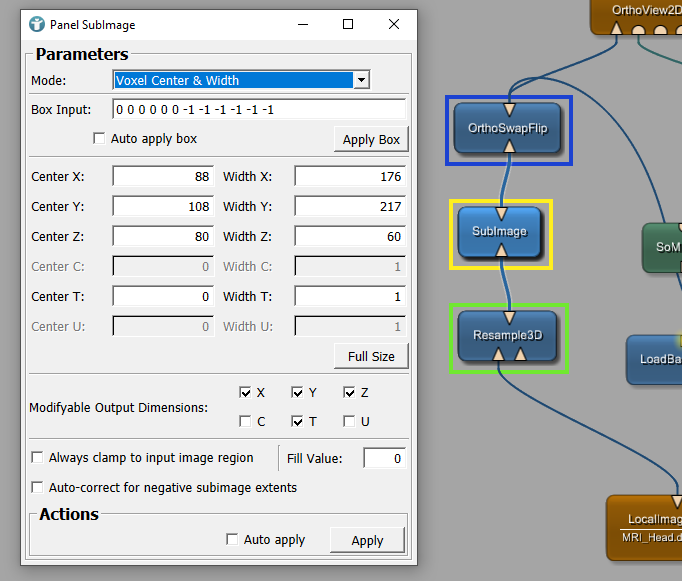Open the Mode dropdown list
Image resolution: width=682 pixels, height=581 pixels.
tap(362, 80)
